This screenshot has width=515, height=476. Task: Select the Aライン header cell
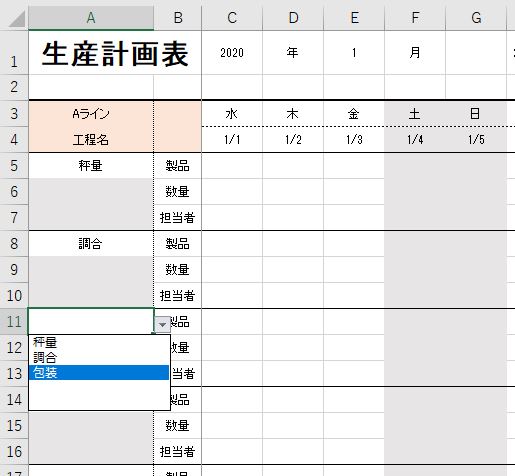point(91,114)
